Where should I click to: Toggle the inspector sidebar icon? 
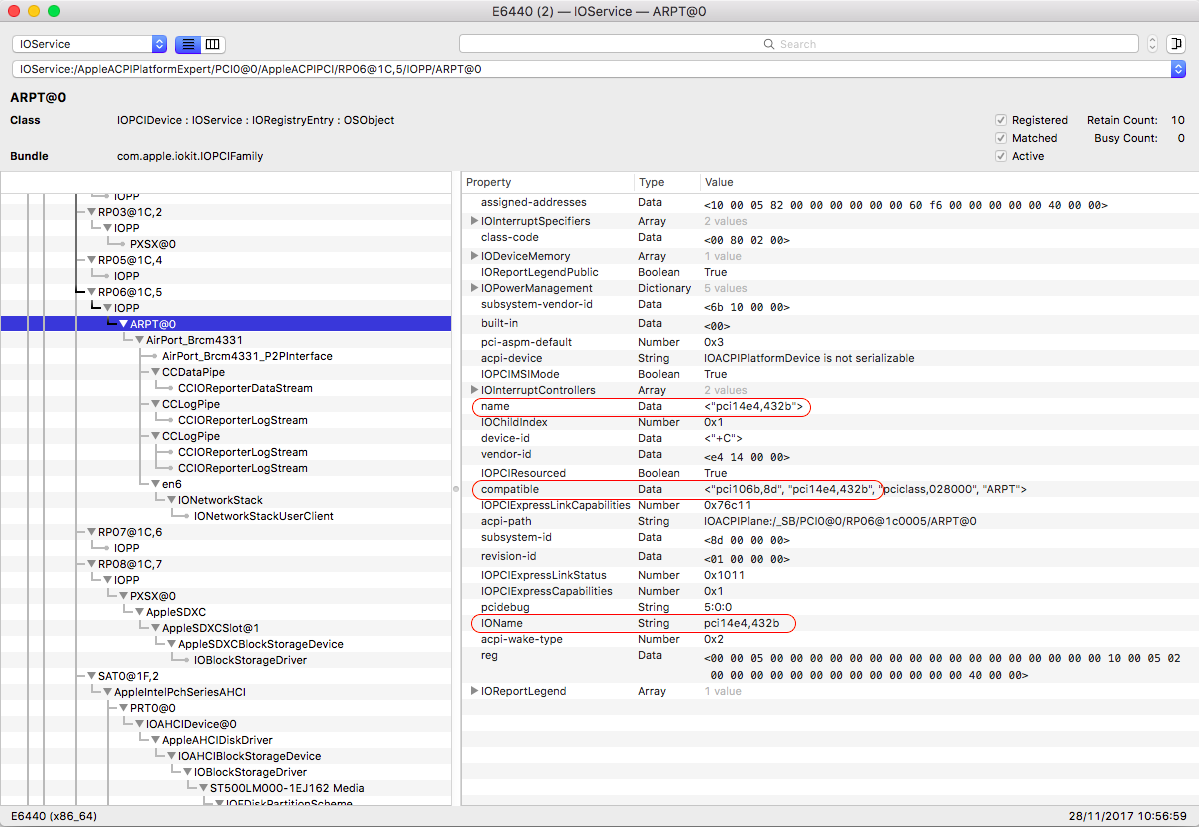click(x=1176, y=44)
